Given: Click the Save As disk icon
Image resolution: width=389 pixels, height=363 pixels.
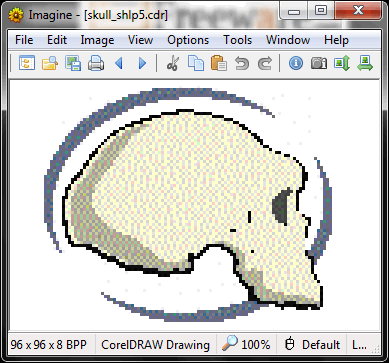Looking at the screenshot, I should 73,63.
